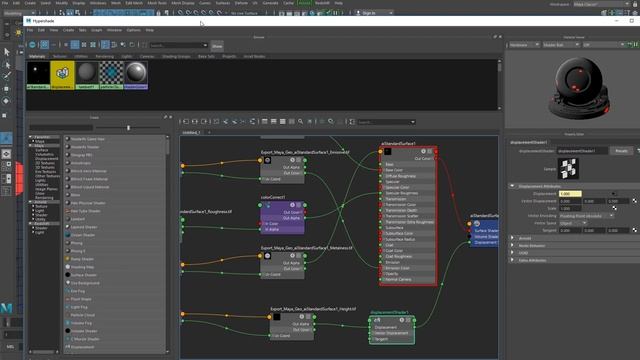Open the Hypershade Graph menu
This screenshot has height=360, width=640.
pos(96,30)
